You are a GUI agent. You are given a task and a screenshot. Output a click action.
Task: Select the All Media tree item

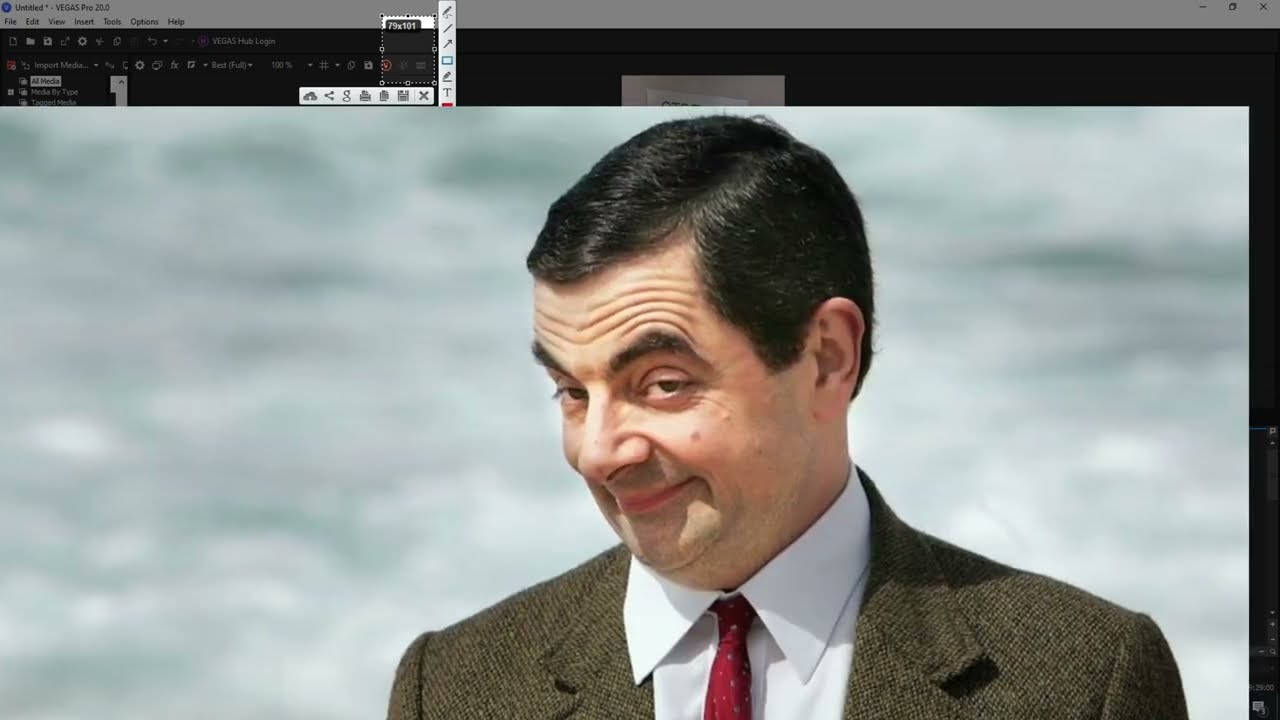(x=45, y=81)
